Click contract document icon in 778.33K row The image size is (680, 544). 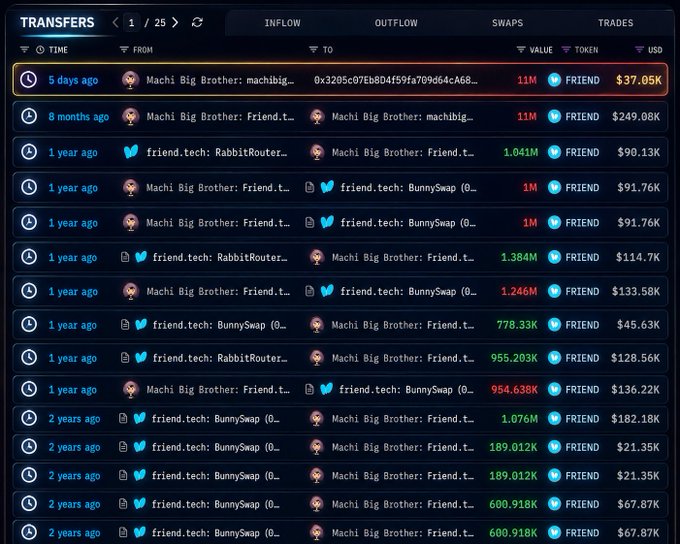pyautogui.click(x=125, y=324)
